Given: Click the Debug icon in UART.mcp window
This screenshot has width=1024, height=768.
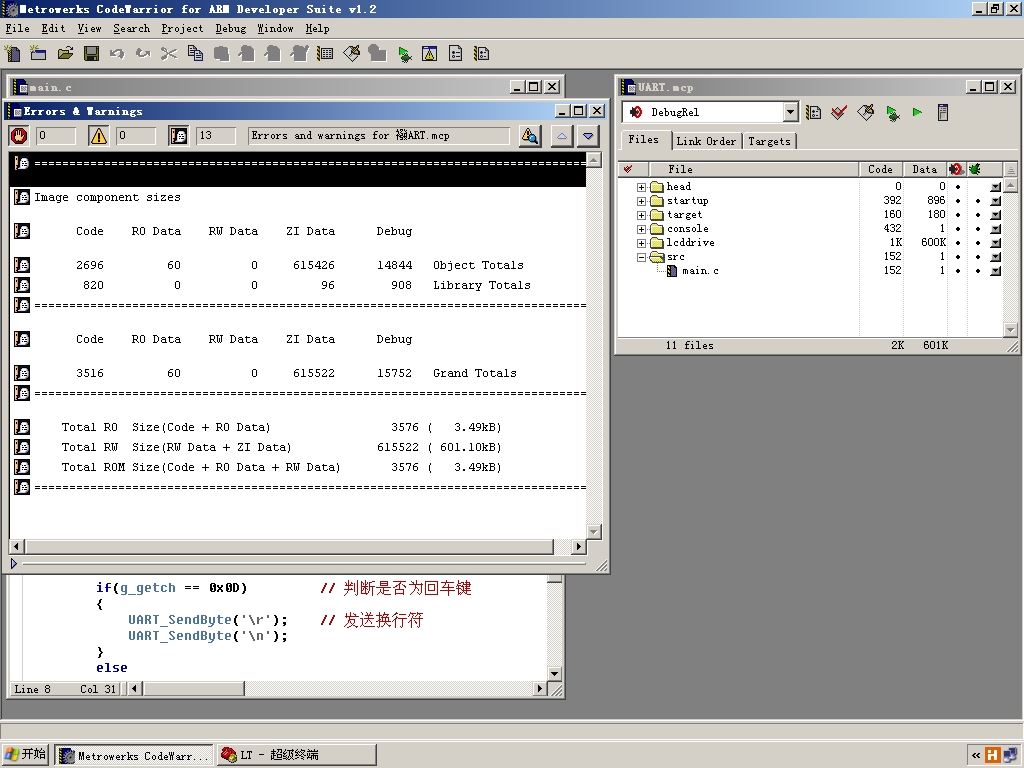Looking at the screenshot, I should [x=892, y=112].
